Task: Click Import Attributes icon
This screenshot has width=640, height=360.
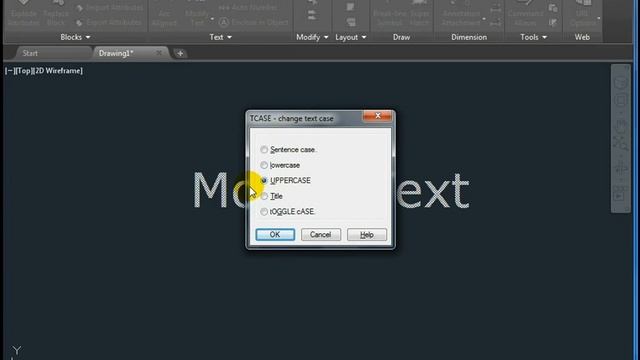Action: pos(80,8)
